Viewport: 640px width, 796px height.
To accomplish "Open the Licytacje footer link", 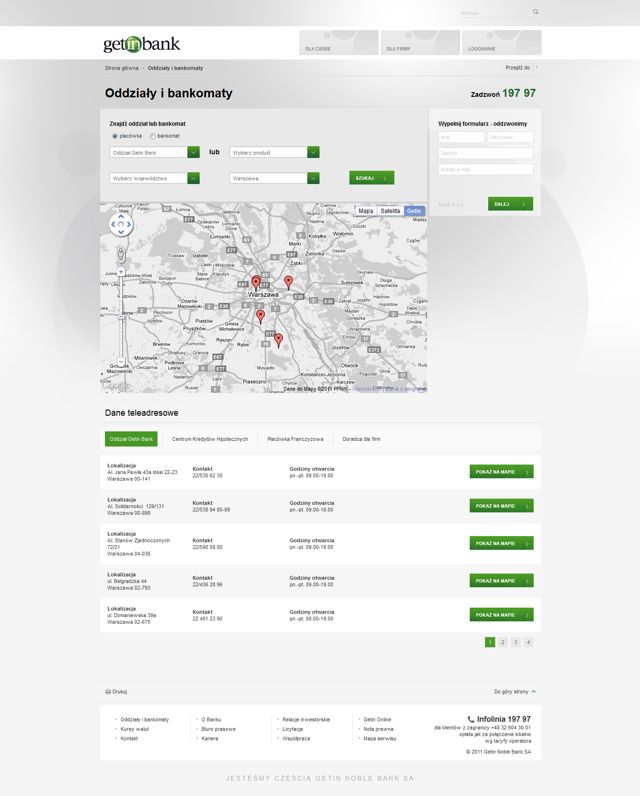I will [x=293, y=729].
